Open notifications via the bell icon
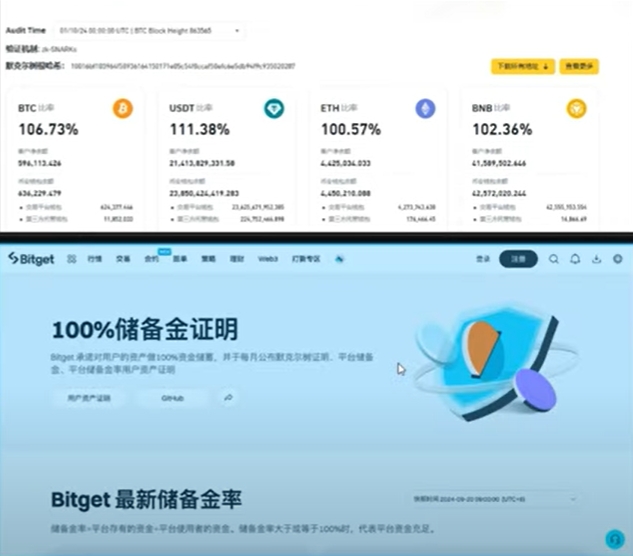633x556 pixels. tap(575, 259)
